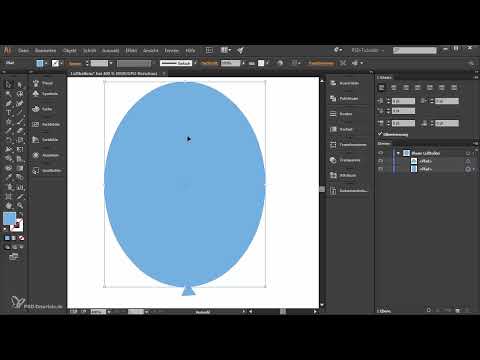Toggle the checked option in align panel
480x360 pixels.
[x=380, y=134]
